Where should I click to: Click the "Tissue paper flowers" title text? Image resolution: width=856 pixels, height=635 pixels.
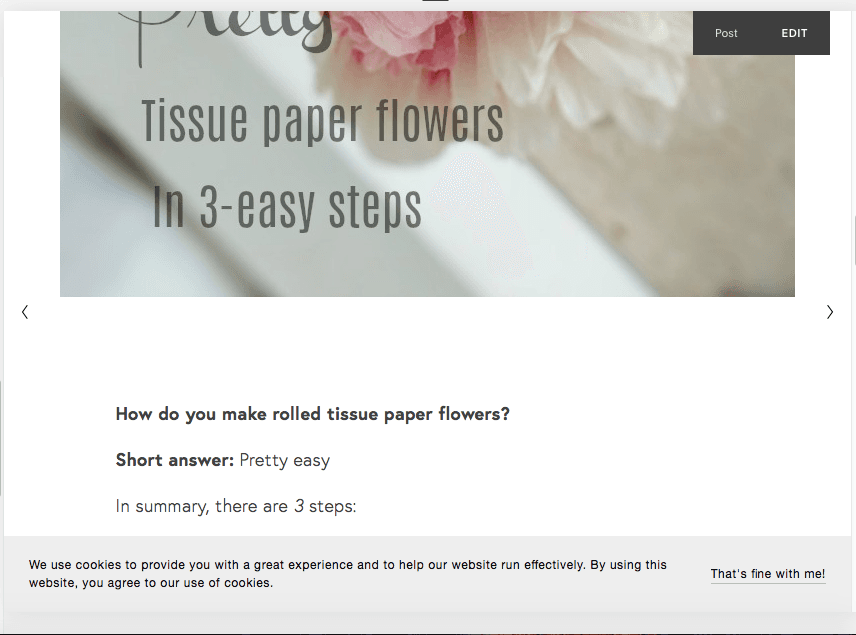[323, 120]
